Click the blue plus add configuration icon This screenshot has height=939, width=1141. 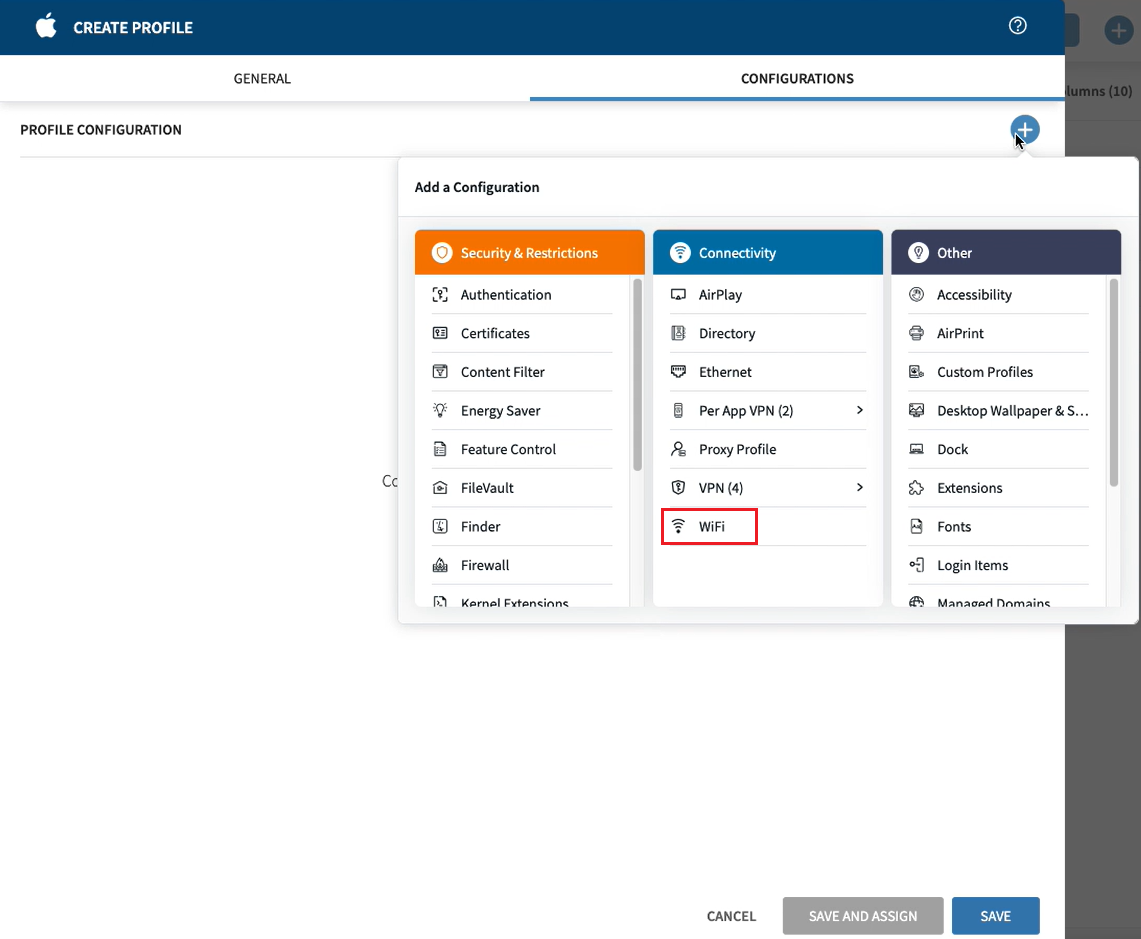pyautogui.click(x=1025, y=129)
